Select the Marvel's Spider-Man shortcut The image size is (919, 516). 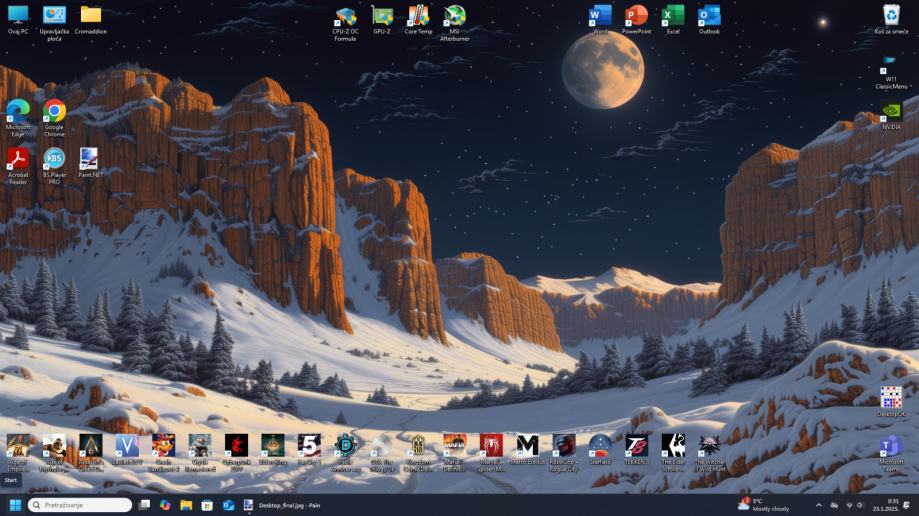point(491,453)
